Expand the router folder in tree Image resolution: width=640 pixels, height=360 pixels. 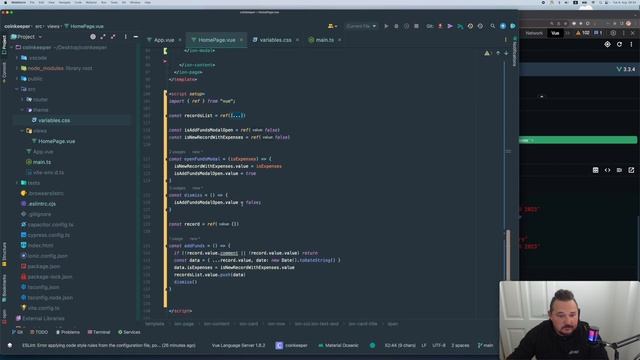coord(22,100)
